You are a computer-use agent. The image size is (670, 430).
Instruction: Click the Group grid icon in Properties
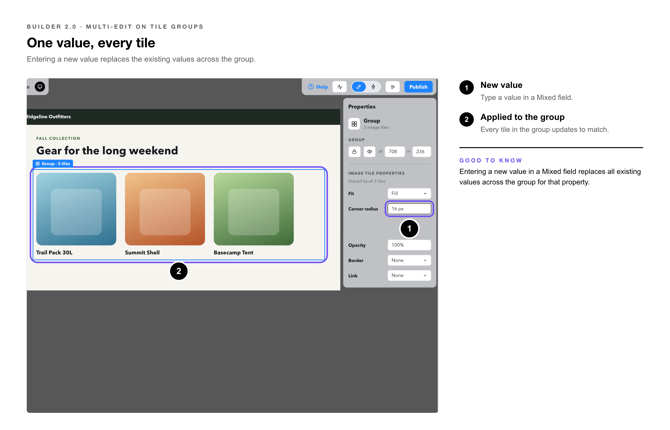pos(354,124)
